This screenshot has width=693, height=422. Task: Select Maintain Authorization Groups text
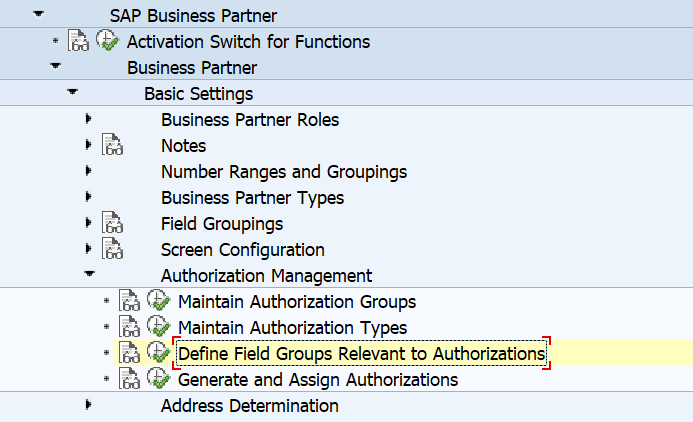coord(297,303)
